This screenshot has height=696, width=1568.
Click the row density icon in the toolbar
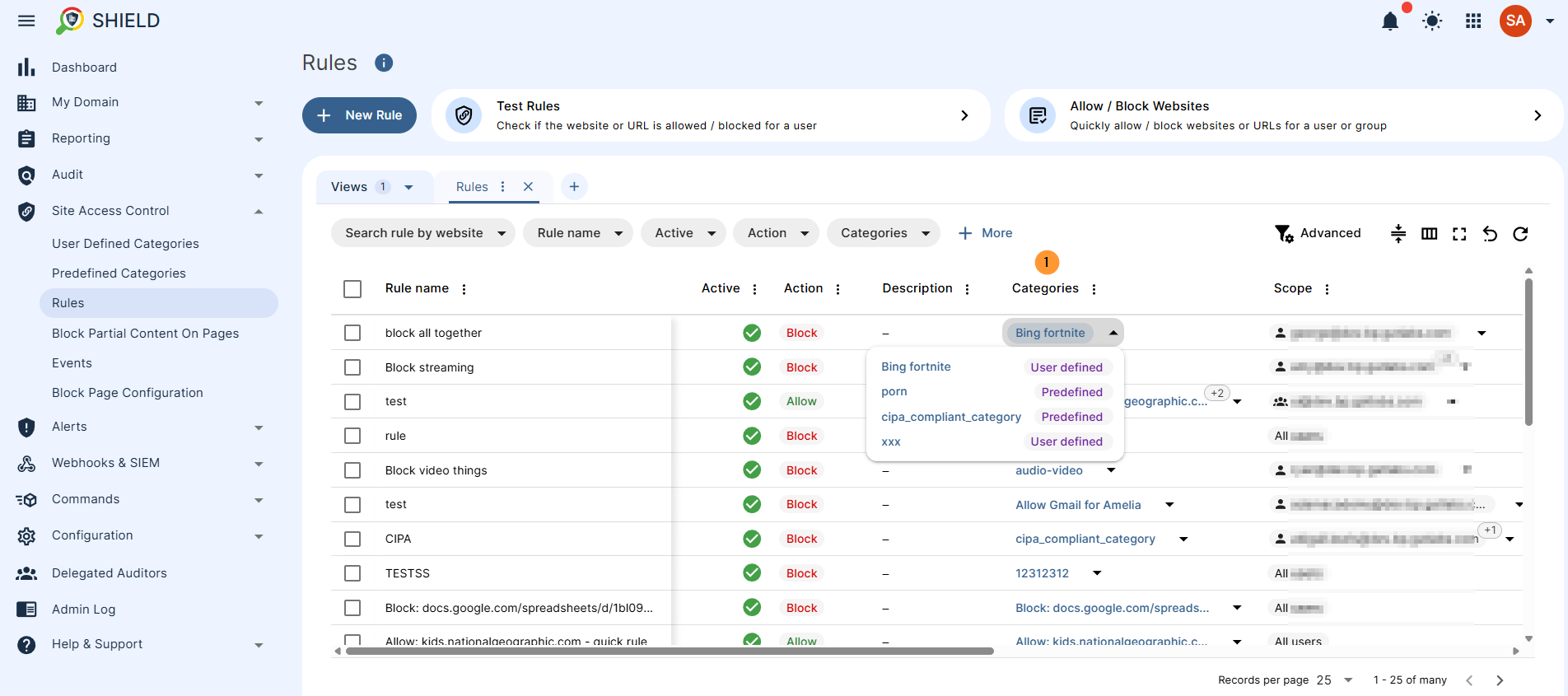click(x=1398, y=233)
